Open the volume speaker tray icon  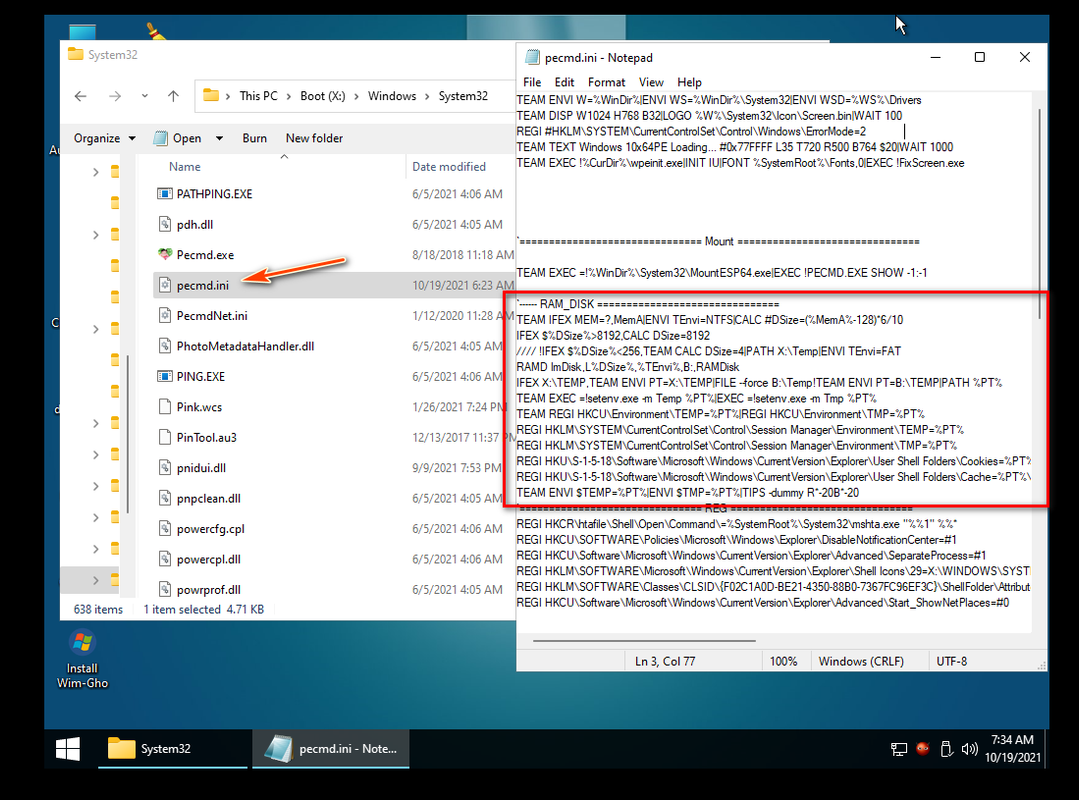pyautogui.click(x=970, y=749)
